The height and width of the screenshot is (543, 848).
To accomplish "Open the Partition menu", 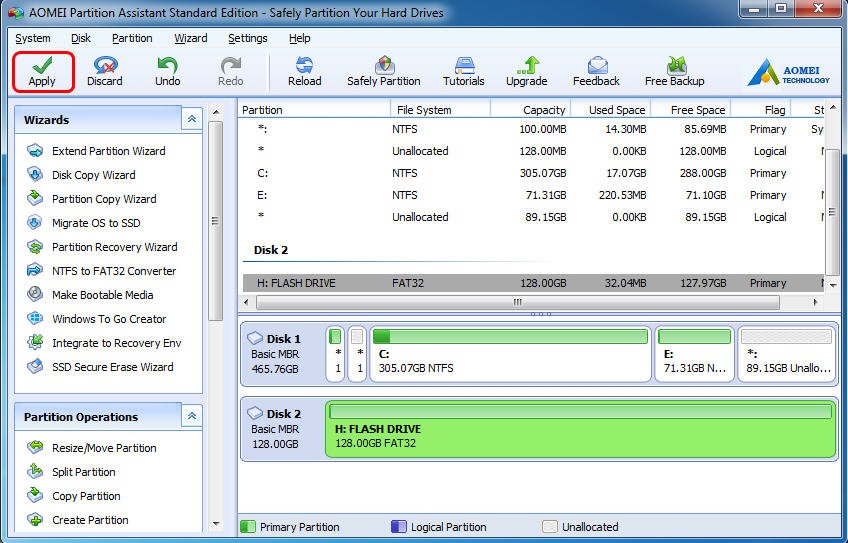I will coord(132,38).
